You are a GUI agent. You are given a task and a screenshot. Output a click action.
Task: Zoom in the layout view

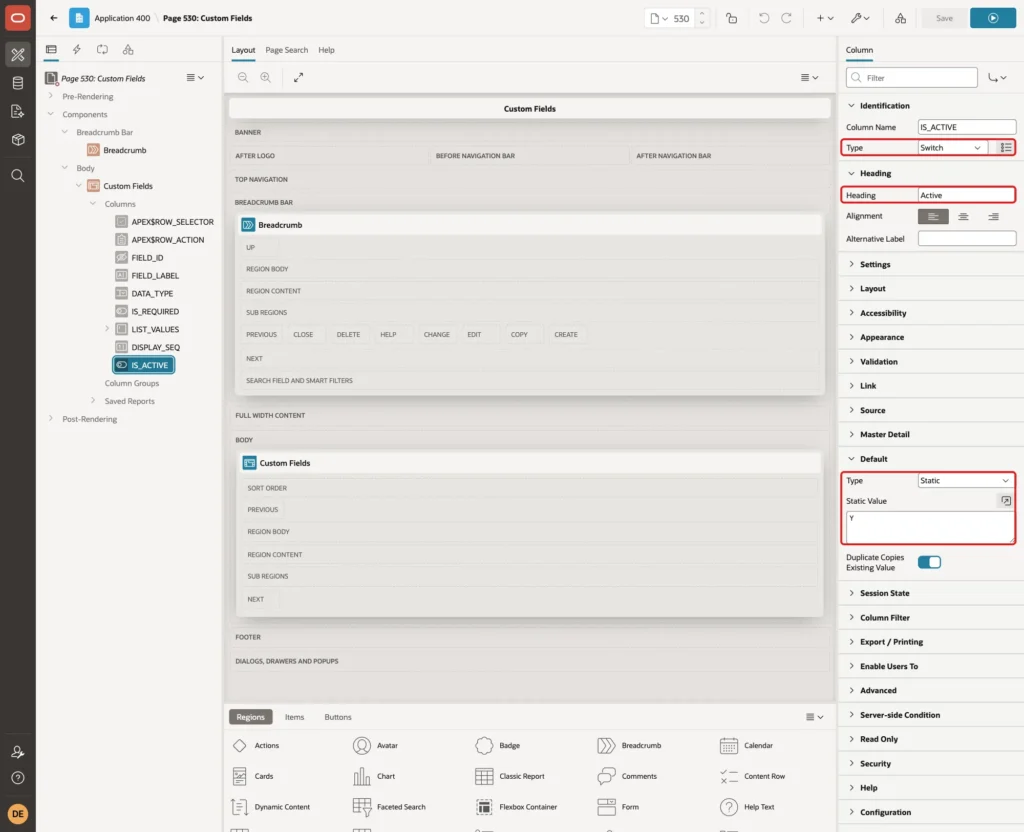click(x=266, y=77)
